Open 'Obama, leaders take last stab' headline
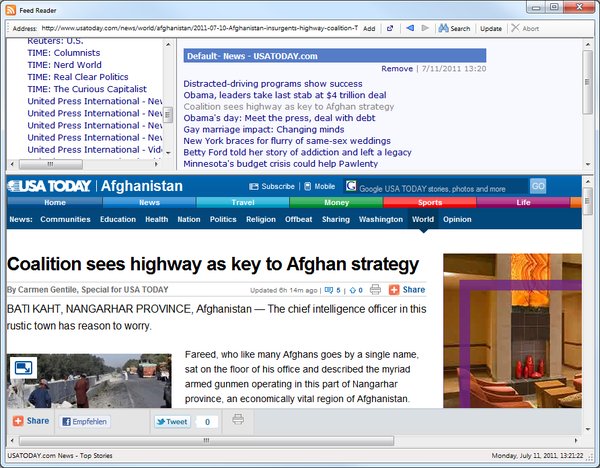This screenshot has height=468, width=600. click(285, 95)
